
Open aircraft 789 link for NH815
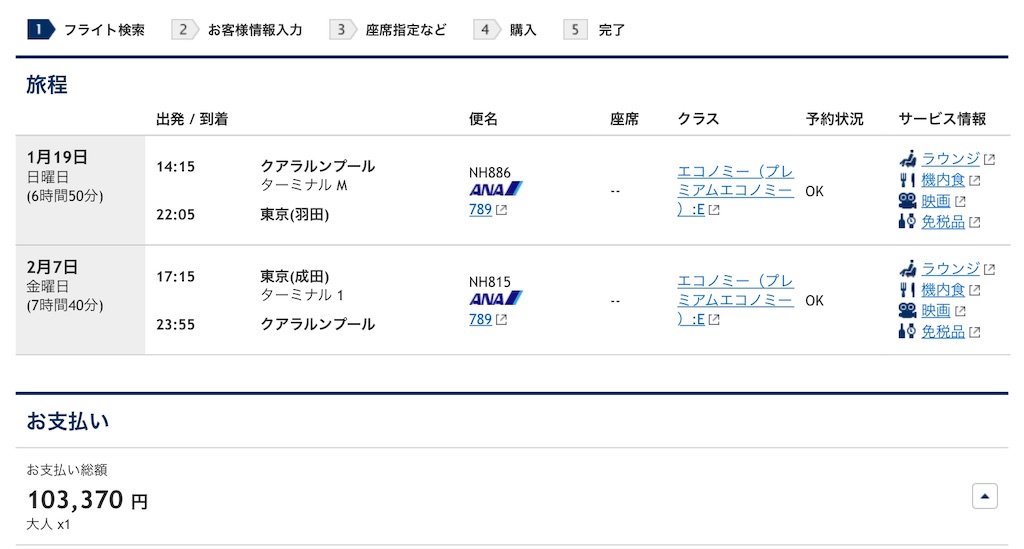tap(481, 319)
